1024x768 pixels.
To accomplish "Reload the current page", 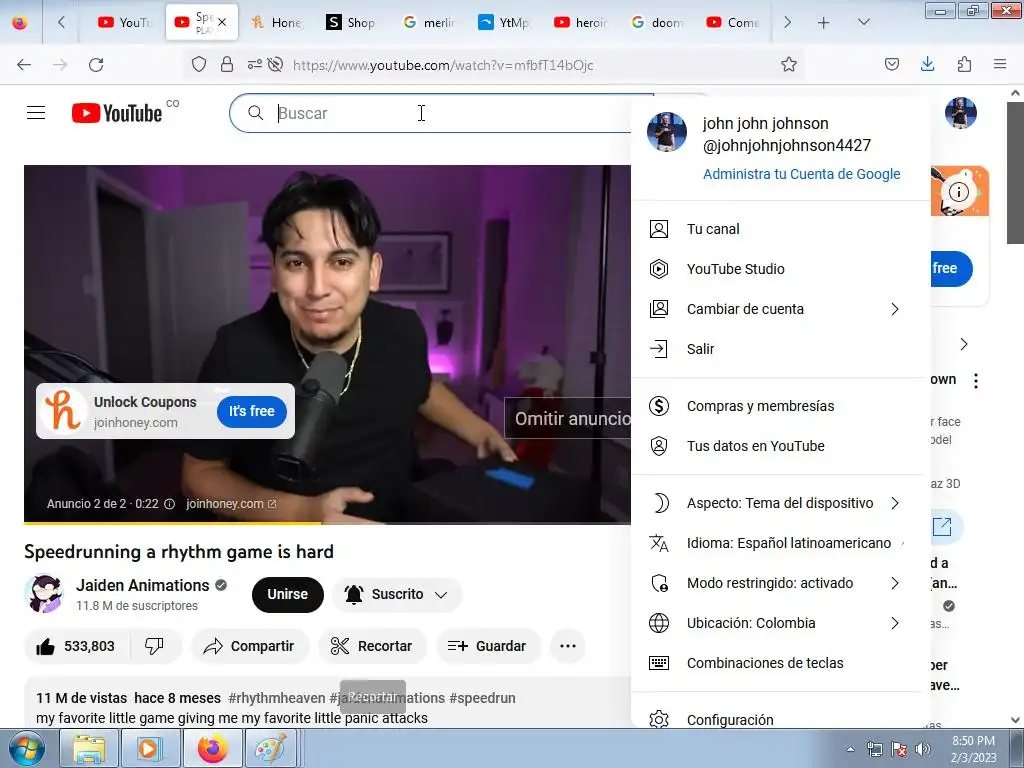I will click(96, 64).
